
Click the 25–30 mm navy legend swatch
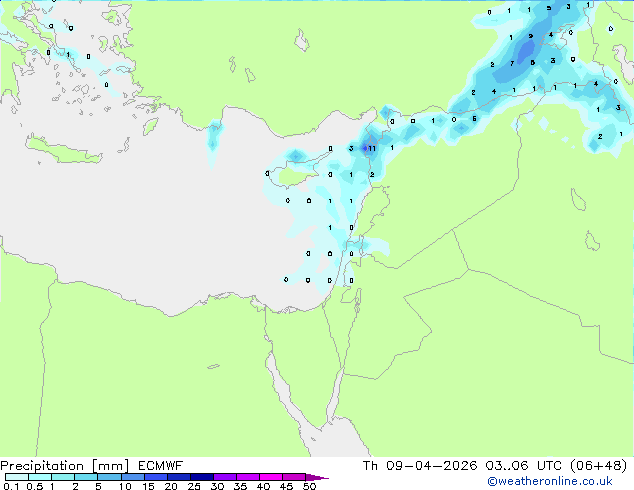pyautogui.click(x=201, y=477)
